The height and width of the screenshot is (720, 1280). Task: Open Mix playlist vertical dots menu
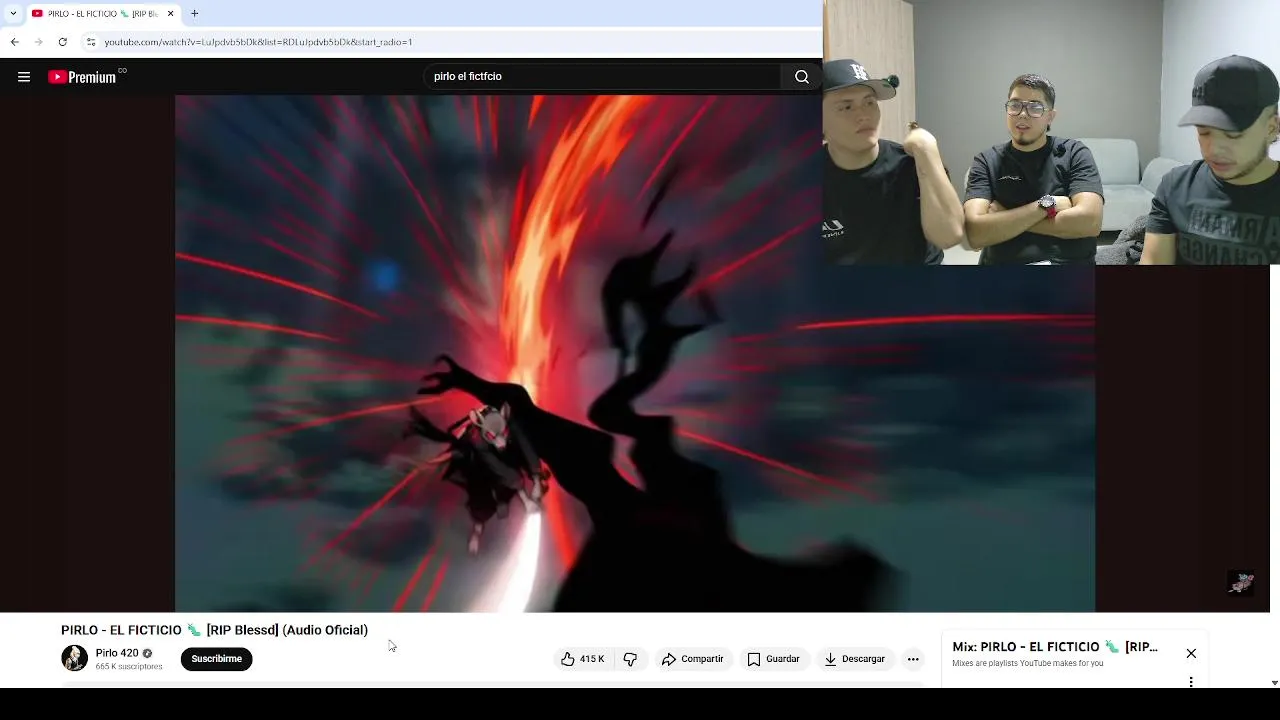1191,682
